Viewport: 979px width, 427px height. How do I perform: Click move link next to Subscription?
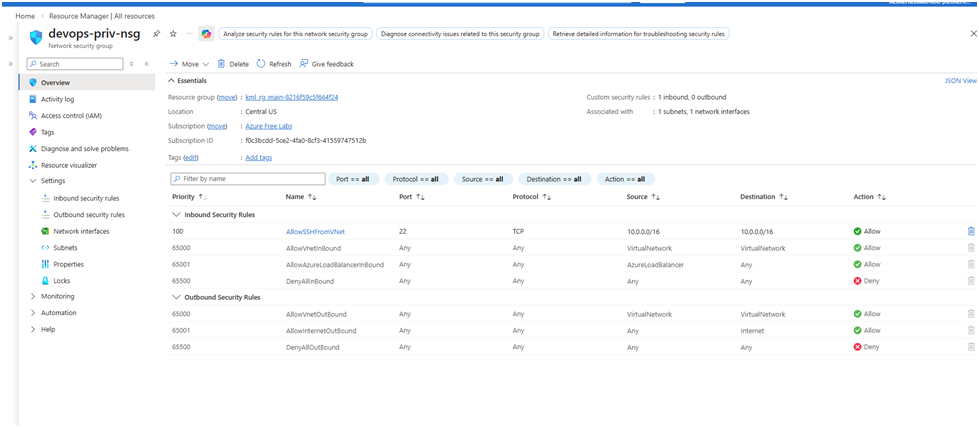pos(217,126)
